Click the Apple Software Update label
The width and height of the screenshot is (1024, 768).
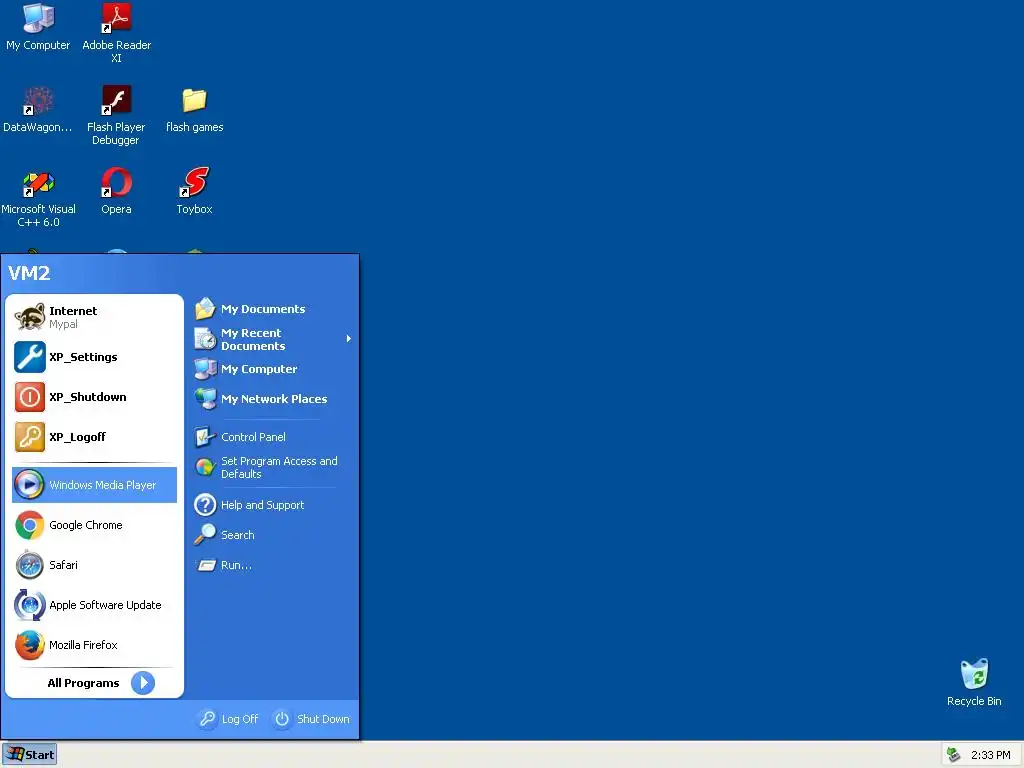105,605
